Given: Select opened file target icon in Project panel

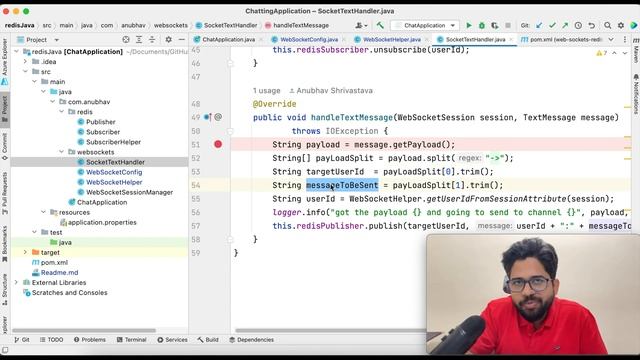Looking at the screenshot, I should 126,40.
